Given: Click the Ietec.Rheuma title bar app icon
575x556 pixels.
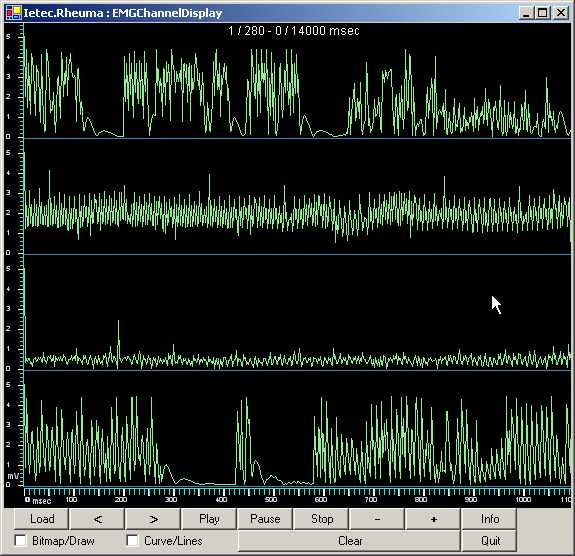Looking at the screenshot, I should (x=14, y=13).
